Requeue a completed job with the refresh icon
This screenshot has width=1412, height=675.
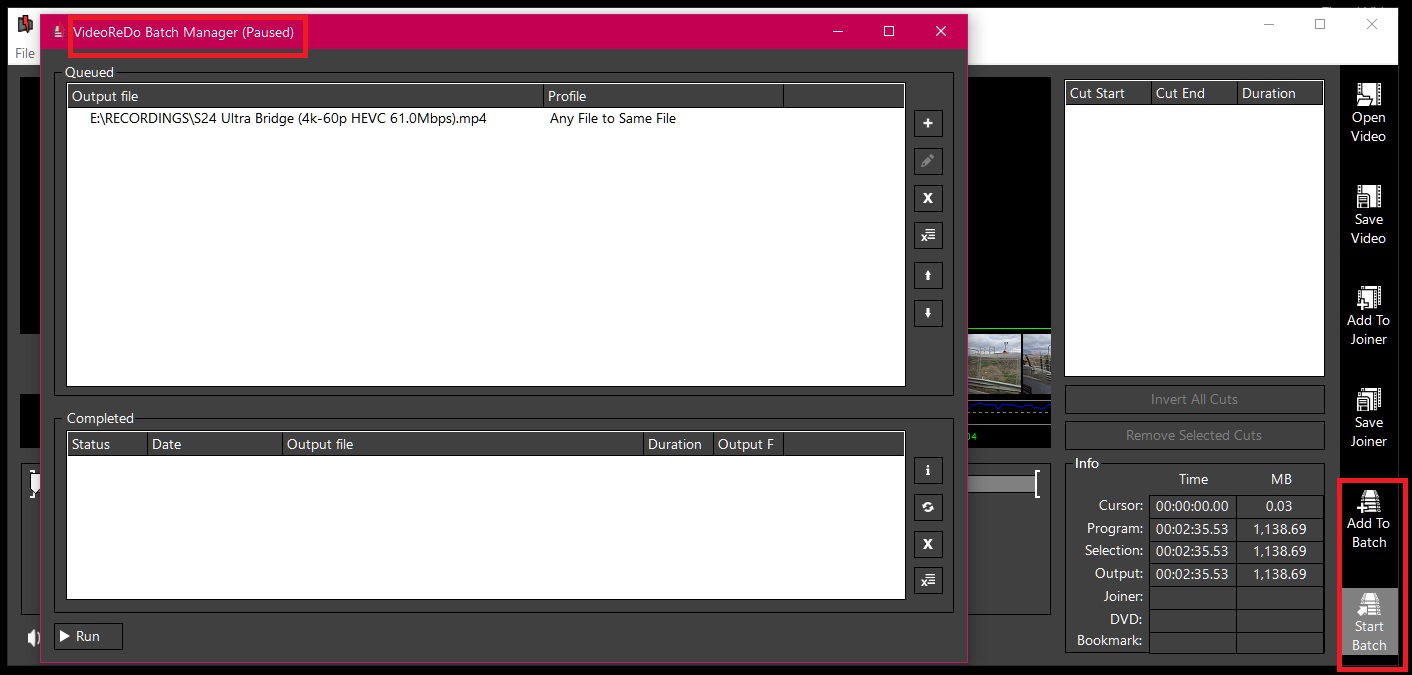[x=928, y=507]
